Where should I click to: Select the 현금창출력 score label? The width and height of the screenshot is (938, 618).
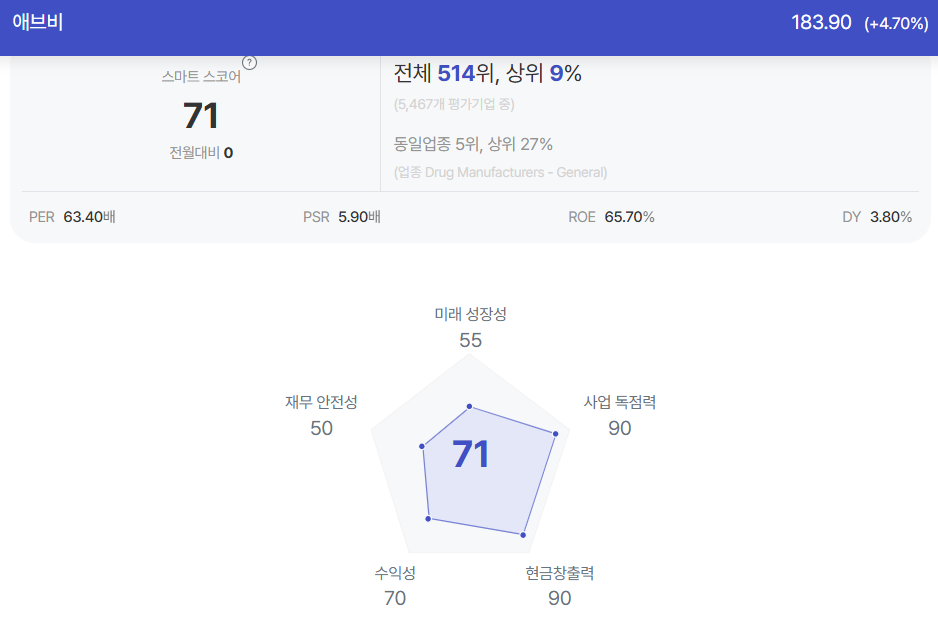(x=560, y=573)
